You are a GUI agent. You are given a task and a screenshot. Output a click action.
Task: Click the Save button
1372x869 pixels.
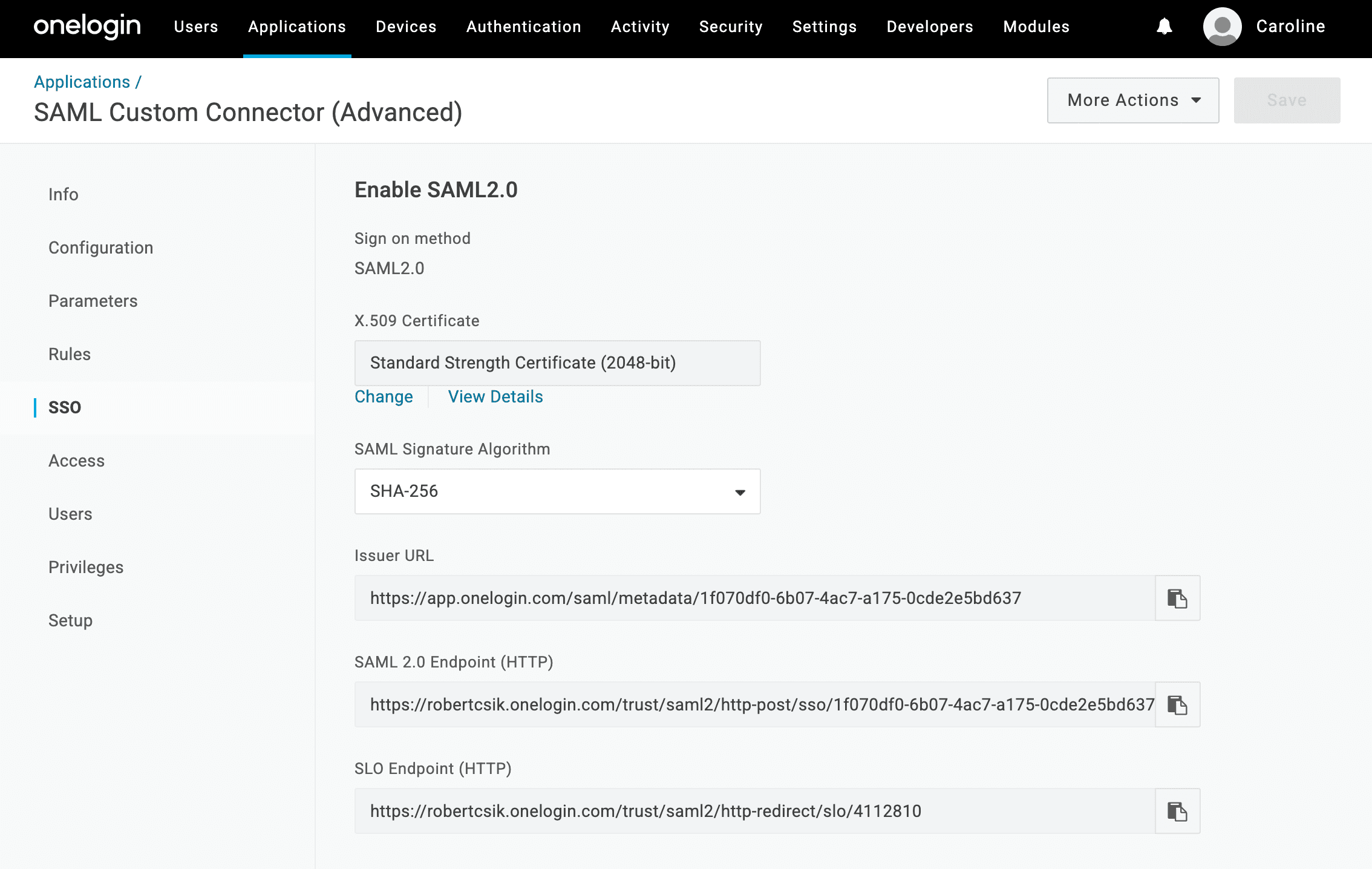[1286, 100]
